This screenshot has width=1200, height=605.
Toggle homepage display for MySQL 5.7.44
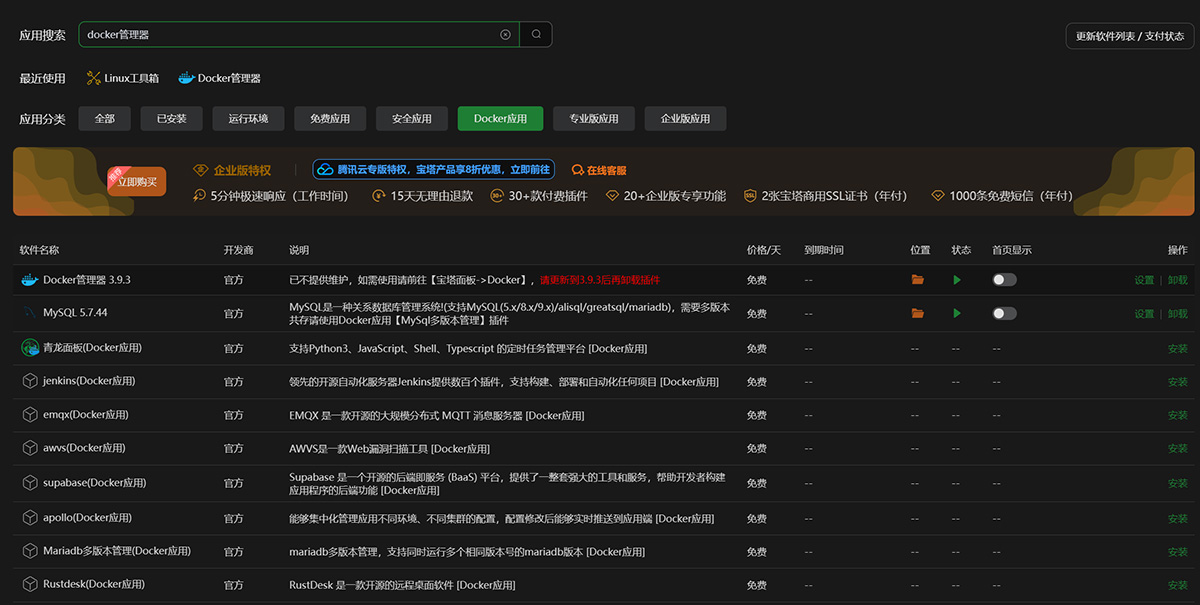1004,313
